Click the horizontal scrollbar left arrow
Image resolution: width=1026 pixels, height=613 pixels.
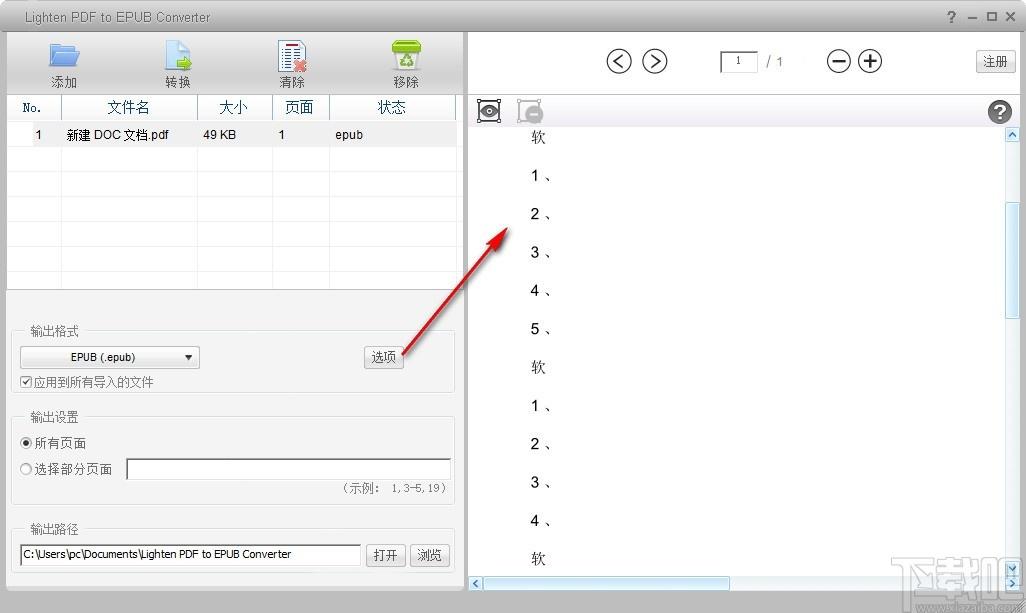pyautogui.click(x=476, y=583)
